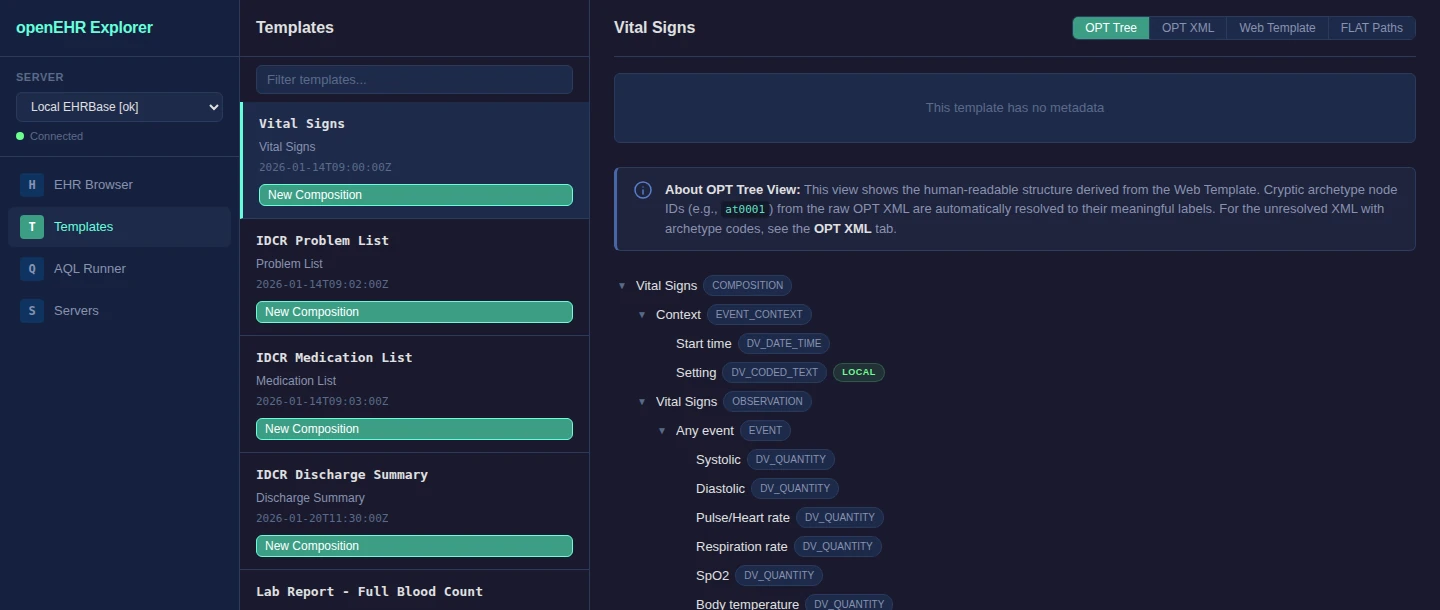This screenshot has width=1440, height=610.
Task: Click the openEHR Explorer app title
Action: click(x=84, y=28)
